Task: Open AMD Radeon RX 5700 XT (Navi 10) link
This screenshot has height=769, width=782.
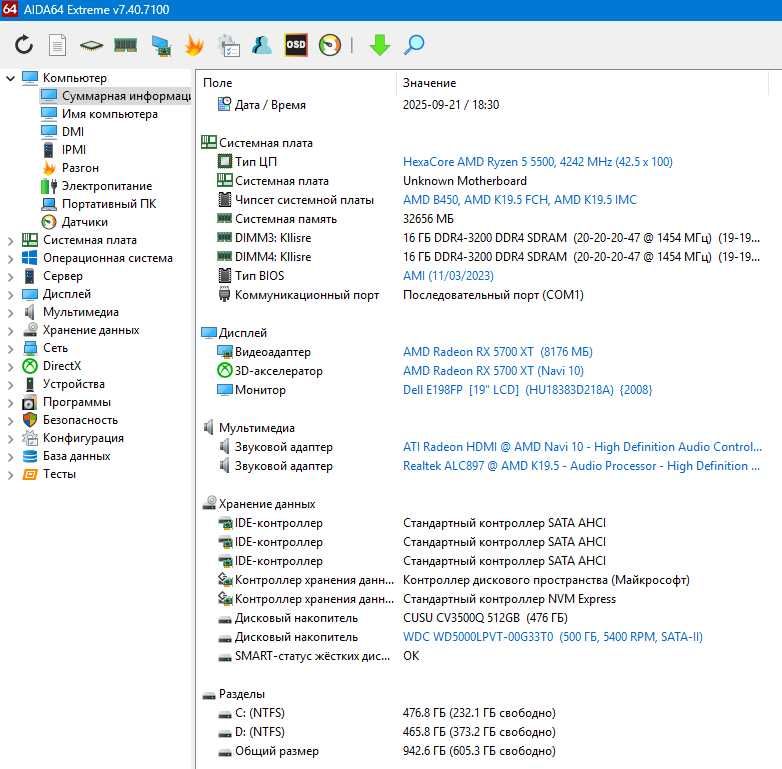Action: pos(493,371)
